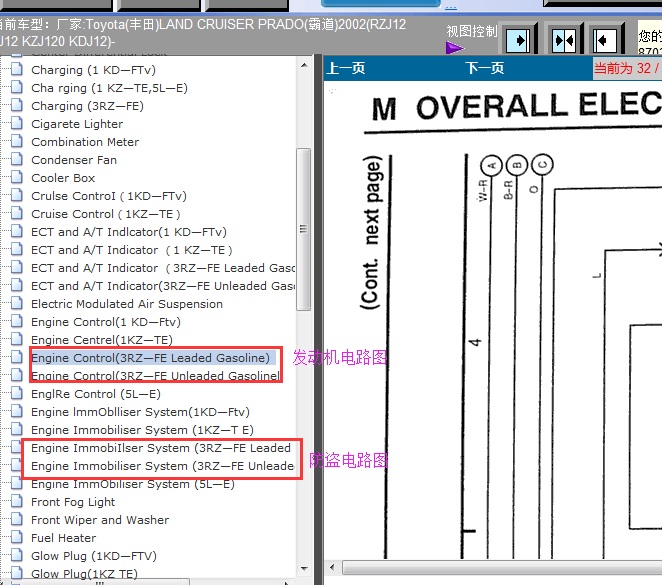Select Glow Plug (1KD—FTV) entry

click(x=94, y=556)
